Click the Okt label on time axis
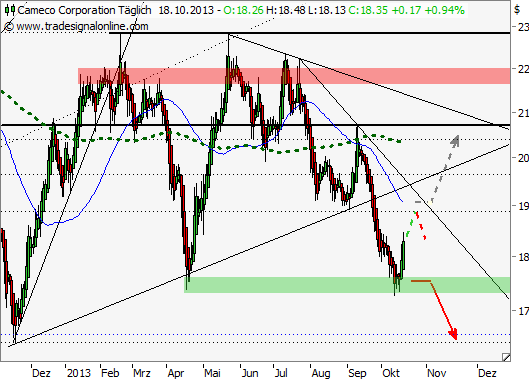 coord(391,373)
